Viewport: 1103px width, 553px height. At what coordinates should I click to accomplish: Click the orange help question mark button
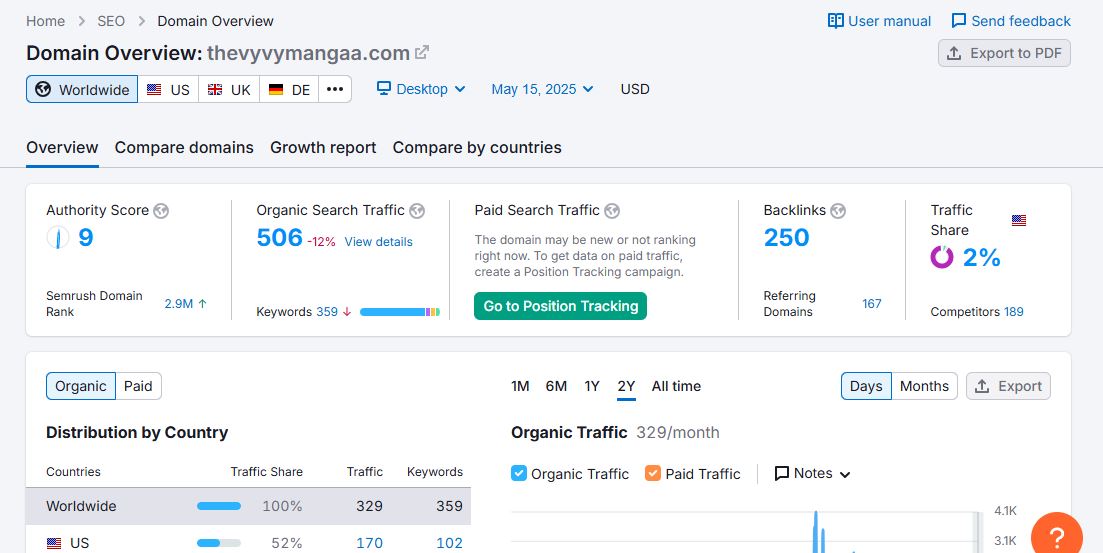(1057, 536)
